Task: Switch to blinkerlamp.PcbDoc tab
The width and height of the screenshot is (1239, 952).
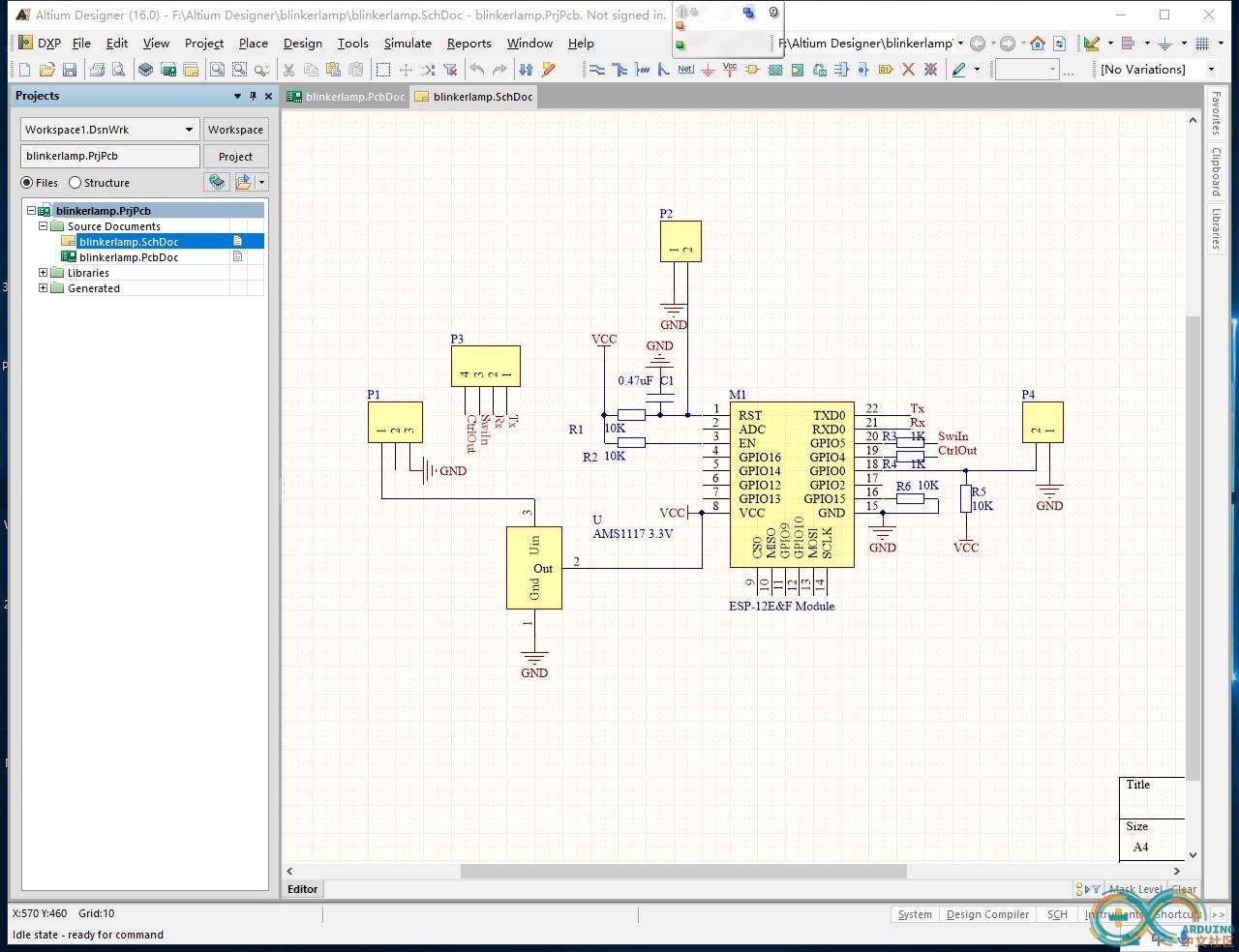Action: click(x=346, y=97)
